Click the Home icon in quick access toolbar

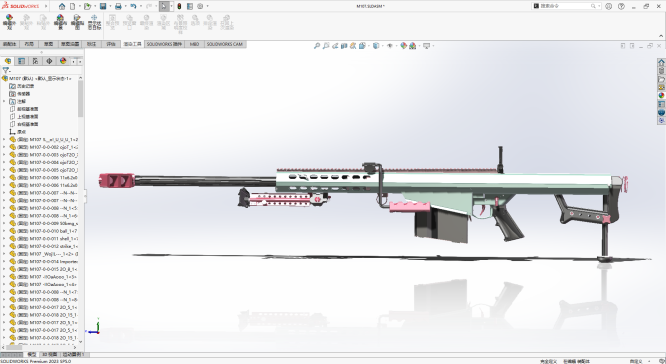(x=62, y=6)
